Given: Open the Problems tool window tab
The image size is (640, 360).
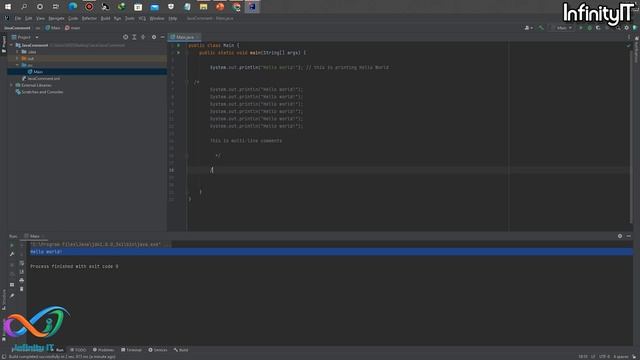Looking at the screenshot, I should click(104, 350).
